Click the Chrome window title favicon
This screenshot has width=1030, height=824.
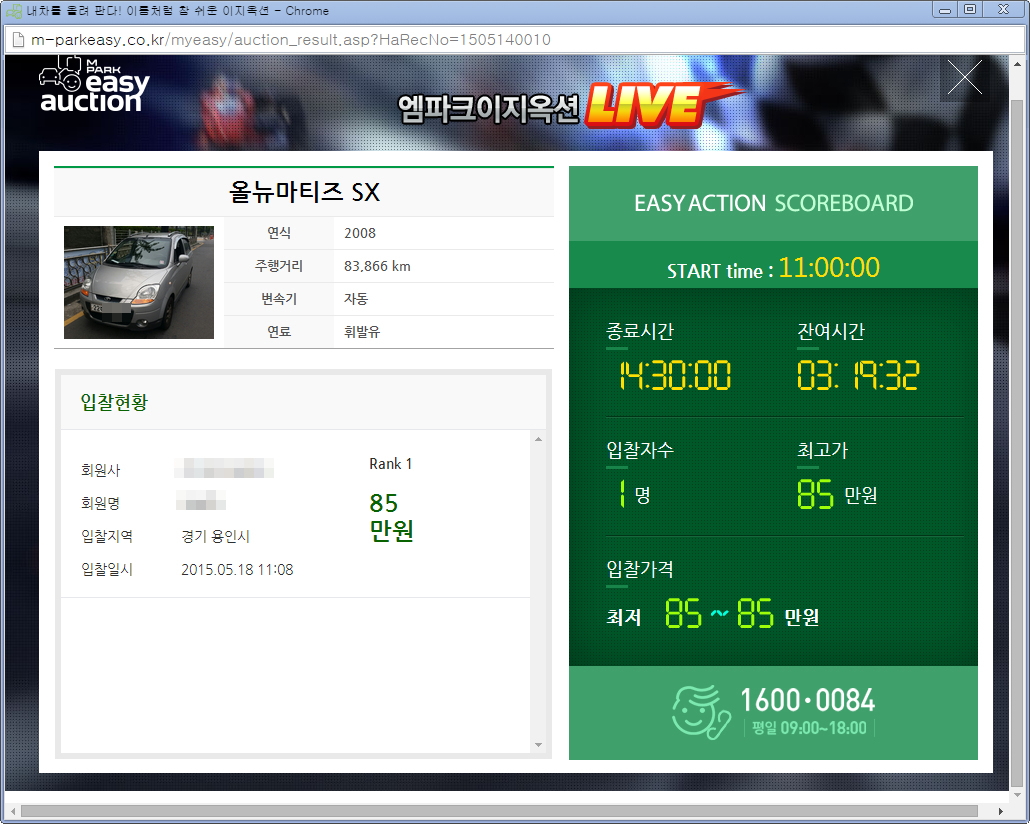[x=14, y=11]
